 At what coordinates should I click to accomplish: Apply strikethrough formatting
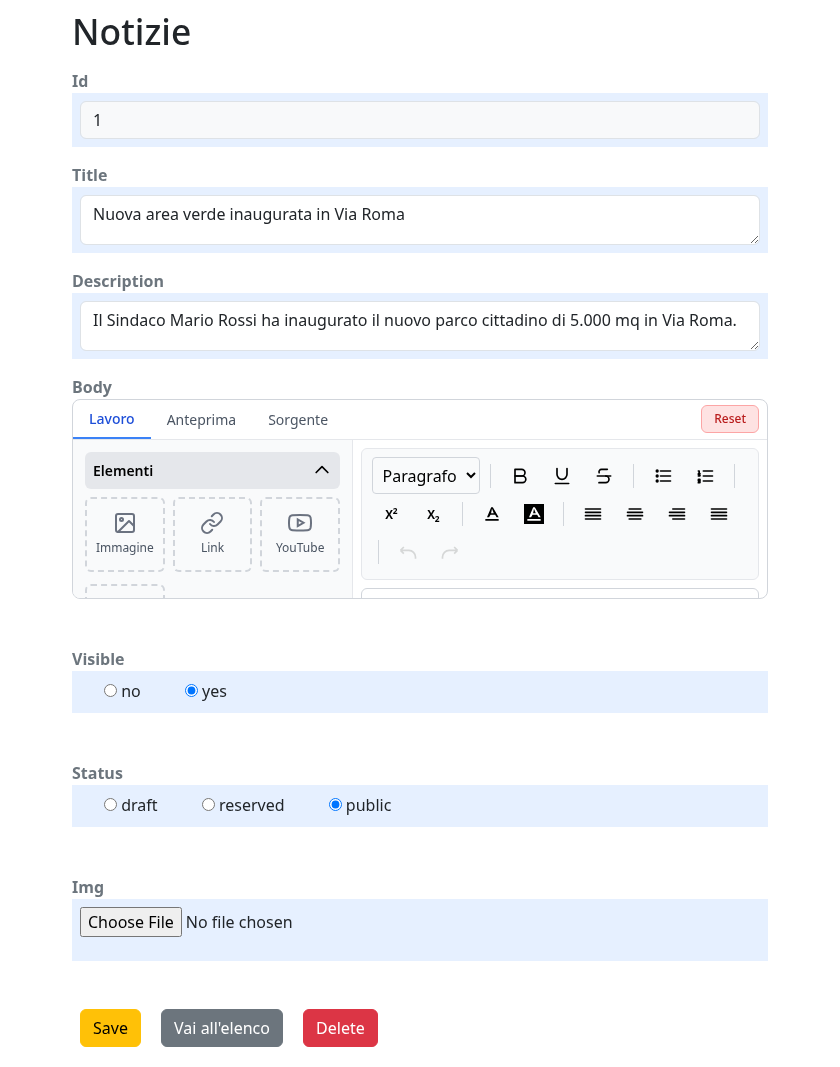604,476
